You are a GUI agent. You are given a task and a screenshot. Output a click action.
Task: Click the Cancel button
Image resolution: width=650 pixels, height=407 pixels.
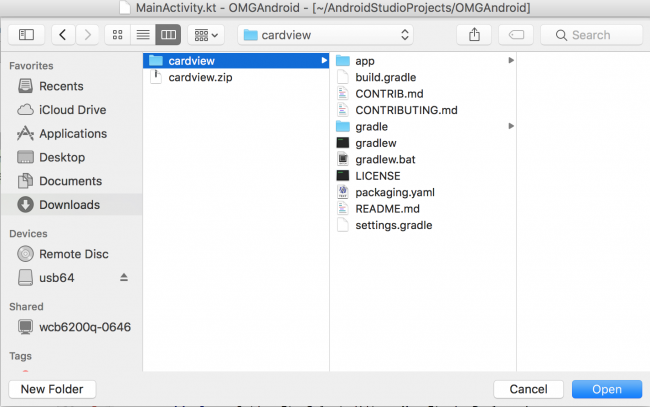pos(528,389)
